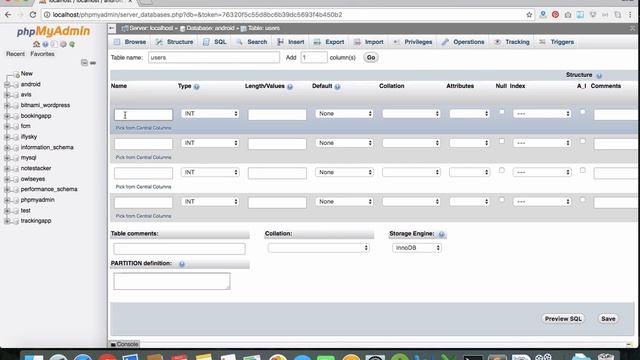Click the unlink from main panel icon

coord(93,63)
